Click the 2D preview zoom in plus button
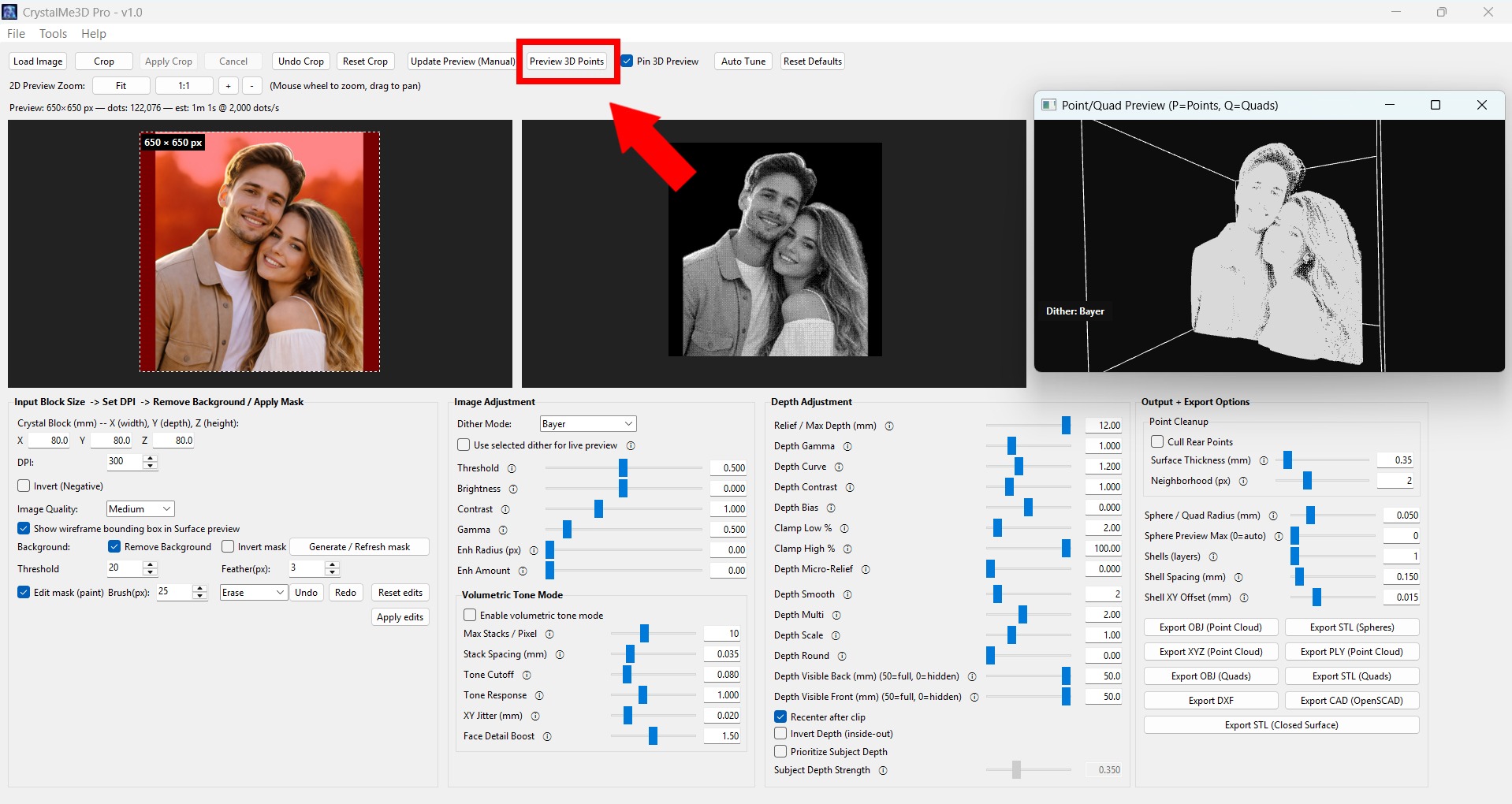Viewport: 1512px width, 804px height. pos(228,85)
